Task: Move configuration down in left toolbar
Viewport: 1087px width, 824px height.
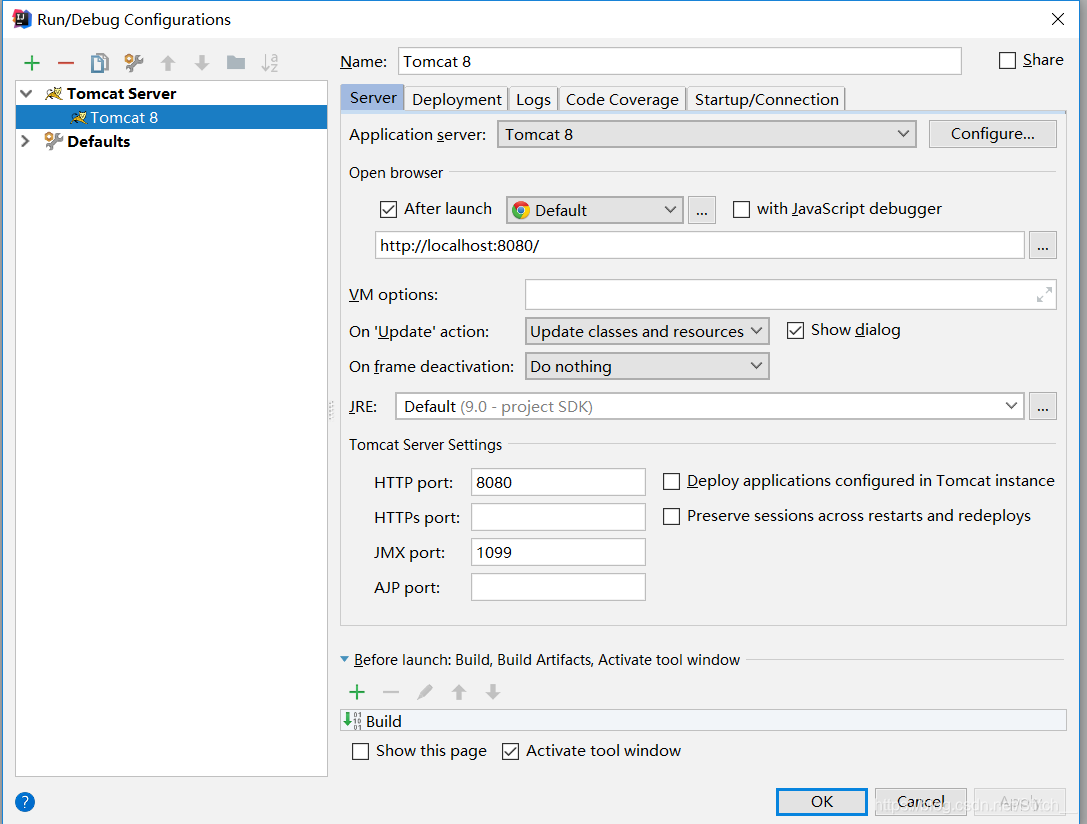Action: [x=202, y=63]
